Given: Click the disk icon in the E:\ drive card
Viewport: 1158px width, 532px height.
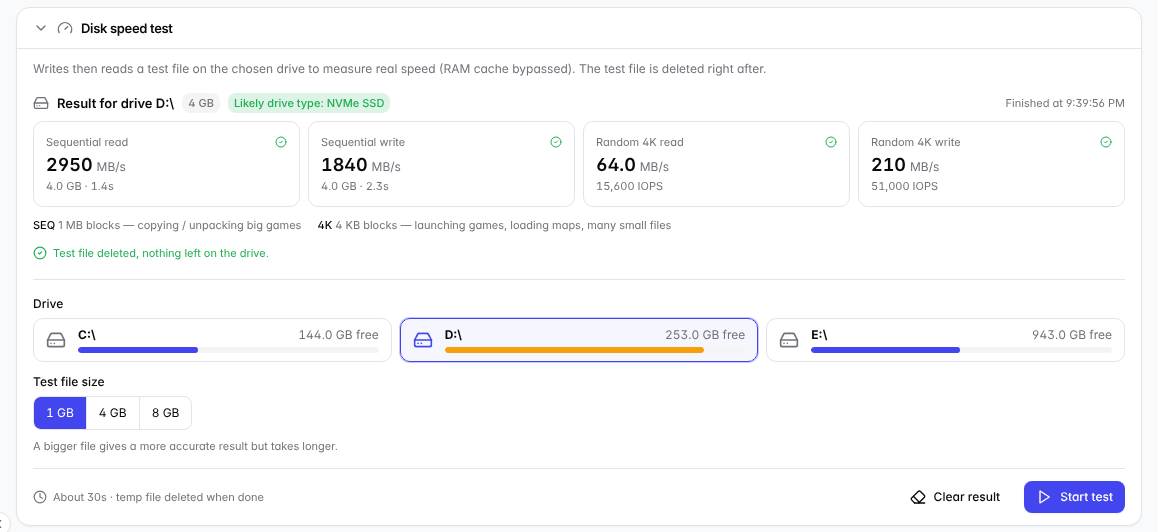Looking at the screenshot, I should click(789, 340).
